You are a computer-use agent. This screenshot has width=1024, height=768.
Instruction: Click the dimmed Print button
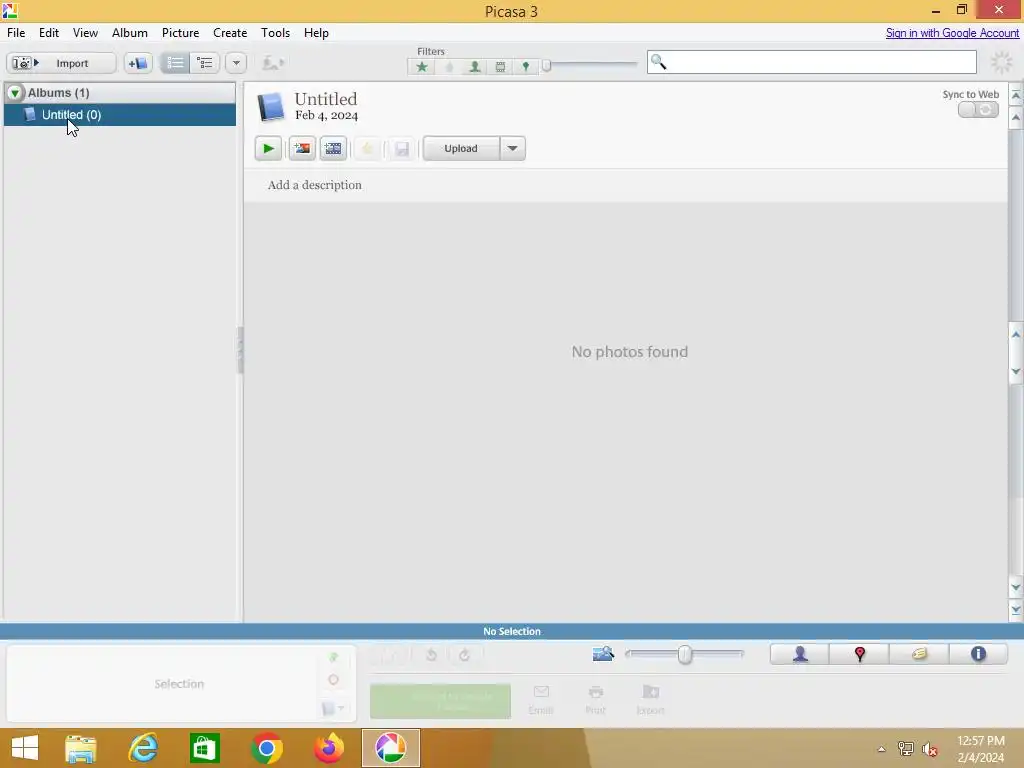[x=596, y=699]
